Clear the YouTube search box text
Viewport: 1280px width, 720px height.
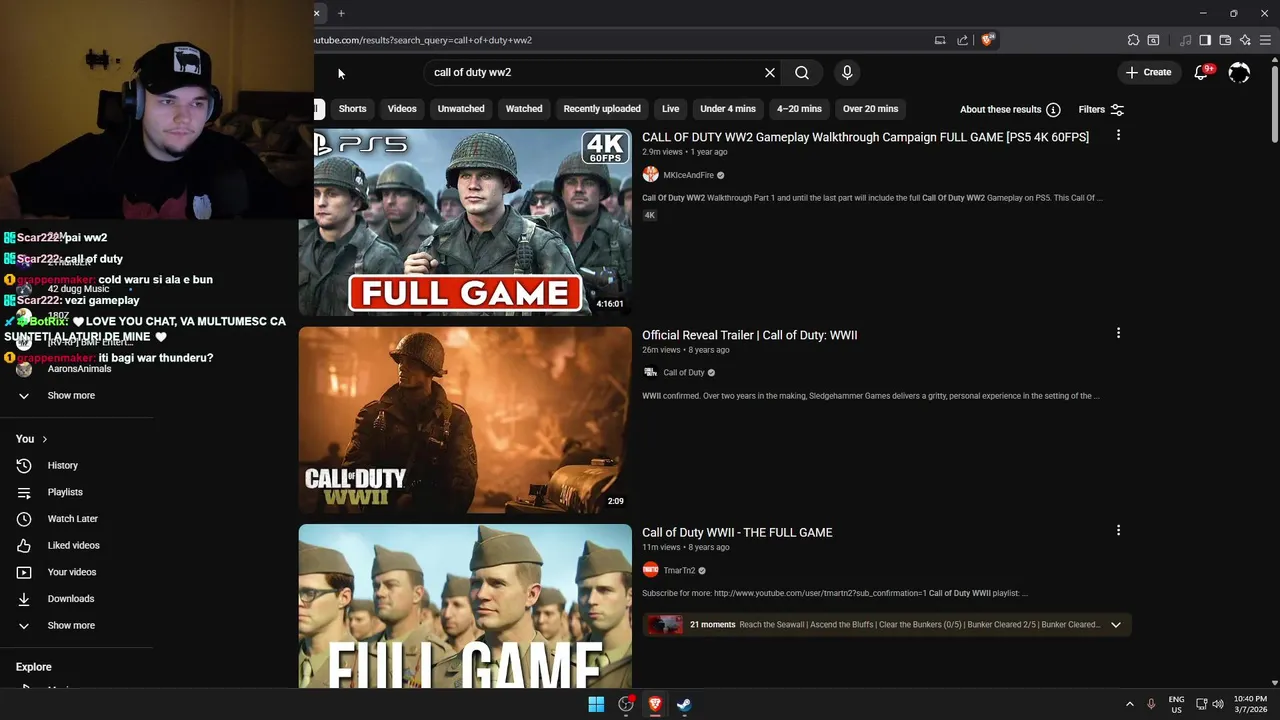pos(770,72)
